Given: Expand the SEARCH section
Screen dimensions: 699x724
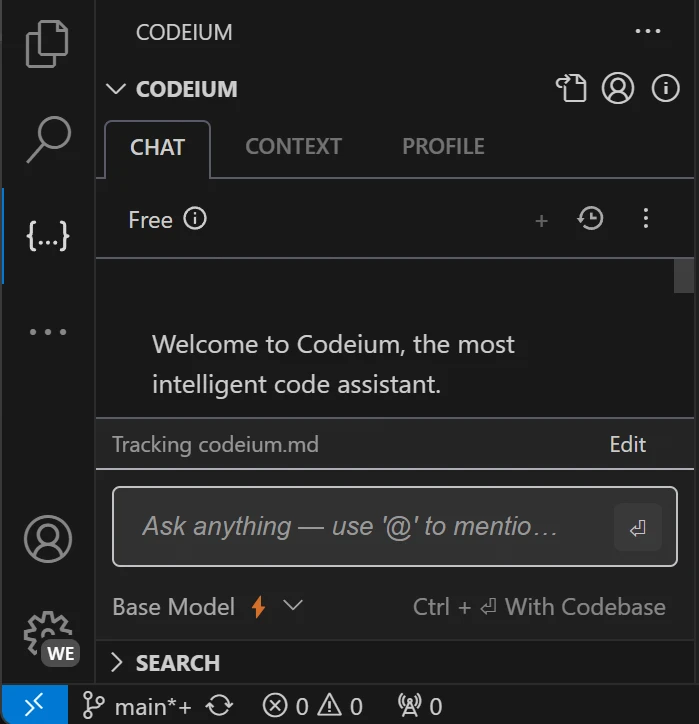Looking at the screenshot, I should pos(164,663).
